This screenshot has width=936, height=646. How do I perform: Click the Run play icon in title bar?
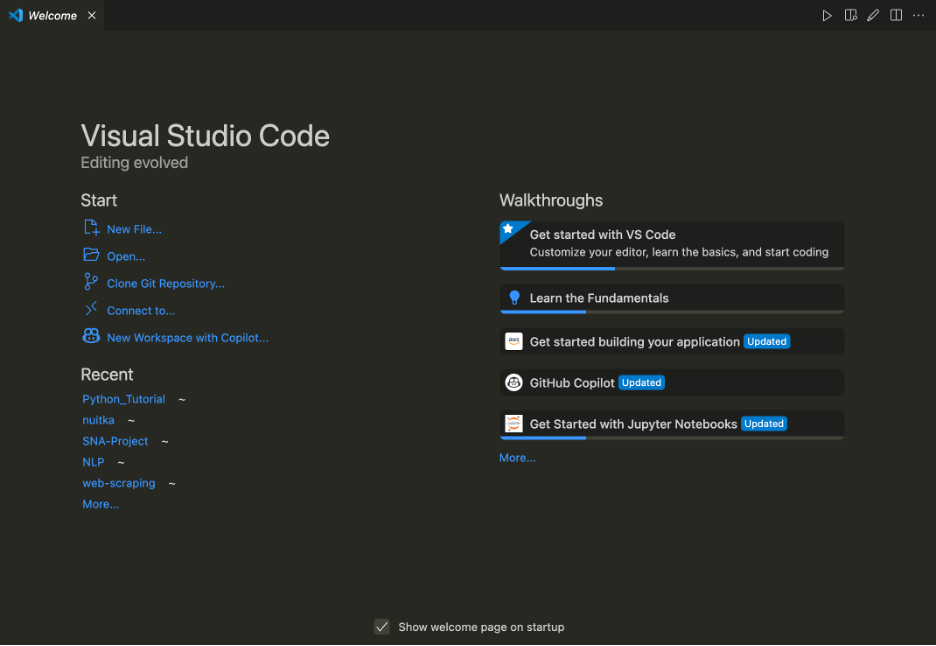click(827, 15)
